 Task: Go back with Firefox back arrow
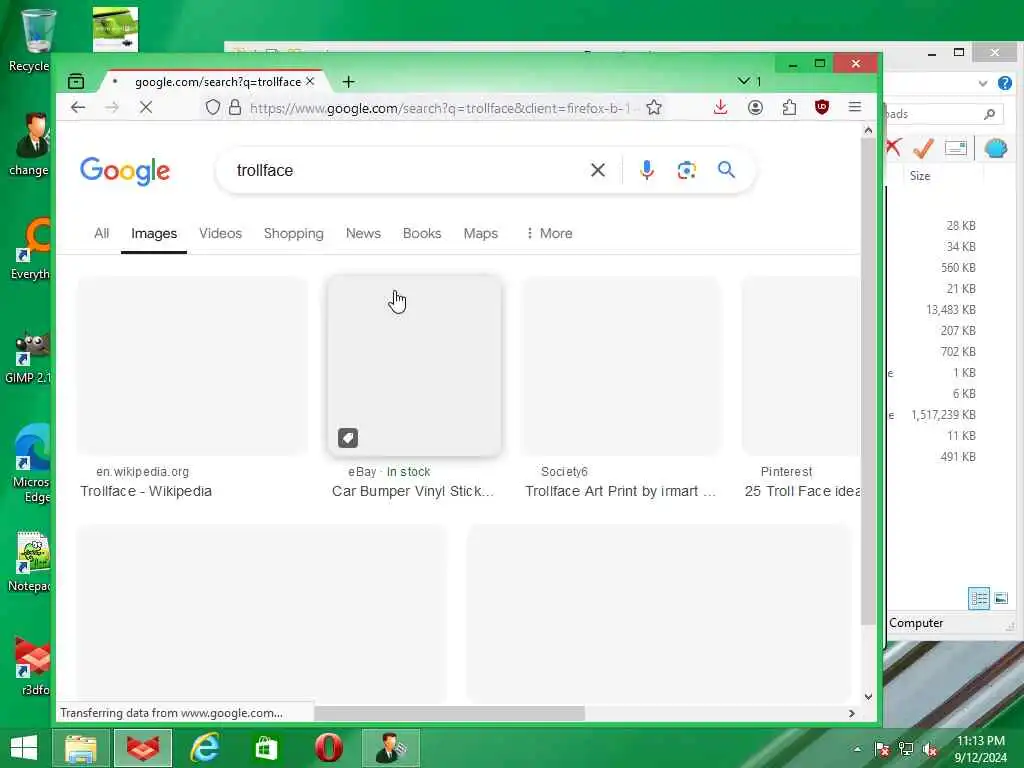(78, 107)
